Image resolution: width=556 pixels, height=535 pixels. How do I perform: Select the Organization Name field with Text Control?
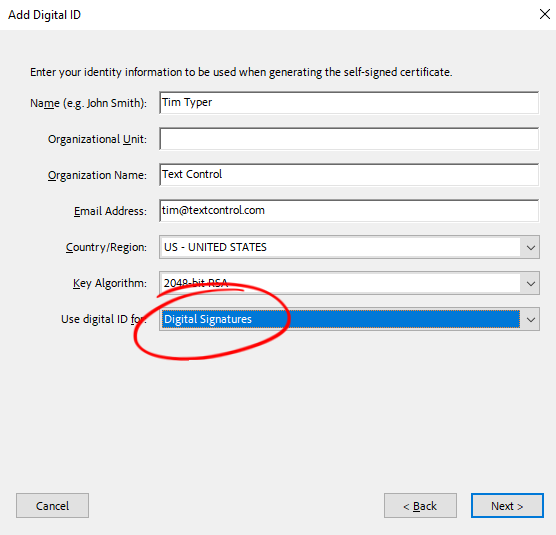(x=349, y=174)
